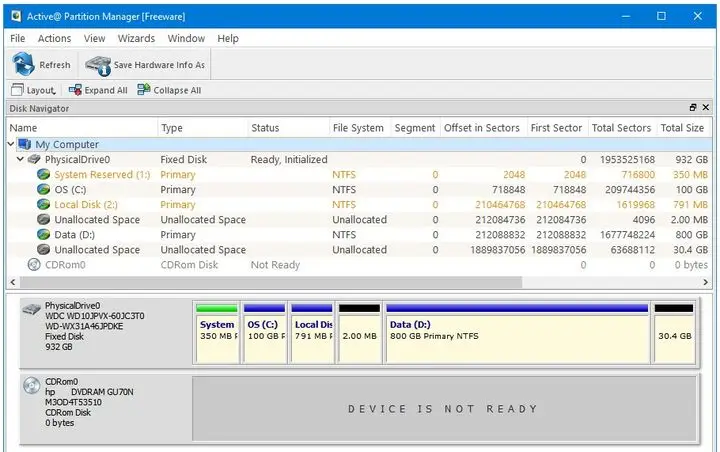Select the Data (D:) 800 GB partition block
The image size is (720, 452).
click(518, 333)
